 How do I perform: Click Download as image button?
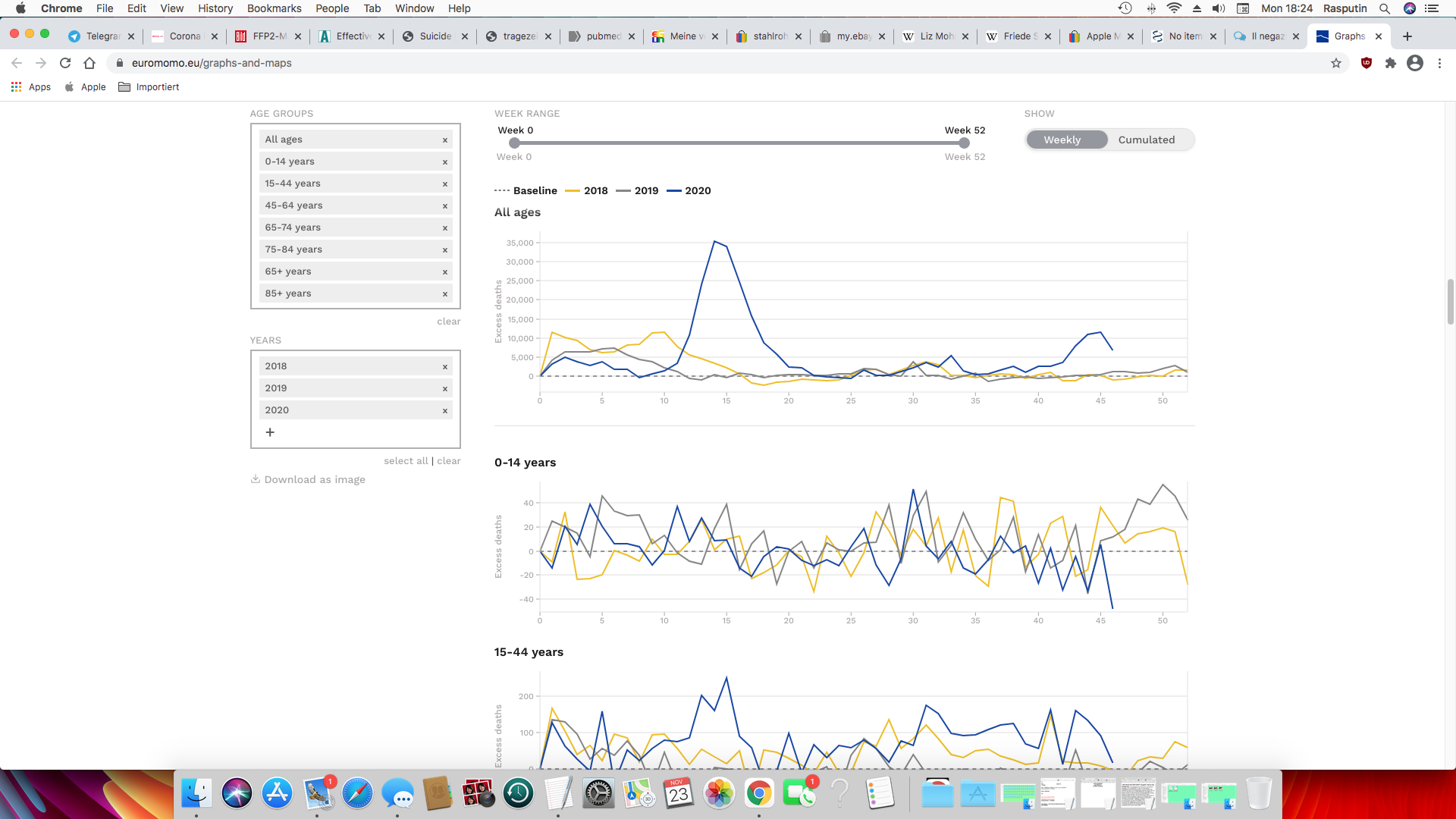pyautogui.click(x=307, y=479)
